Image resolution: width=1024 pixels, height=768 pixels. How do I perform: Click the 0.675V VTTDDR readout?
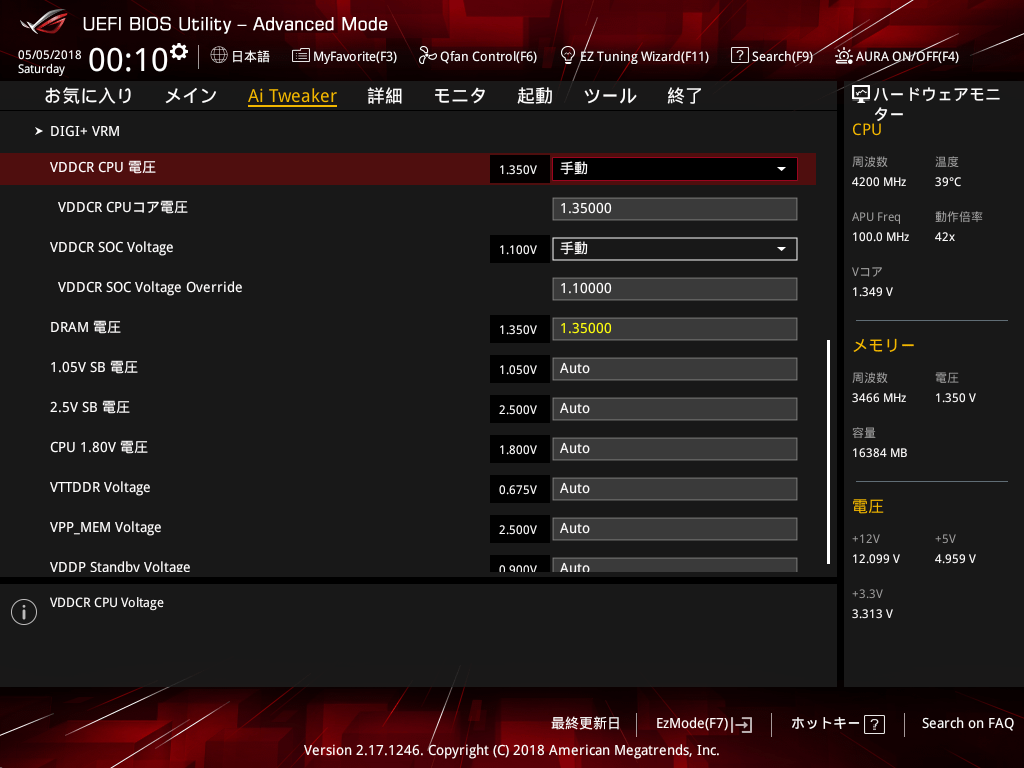point(519,489)
